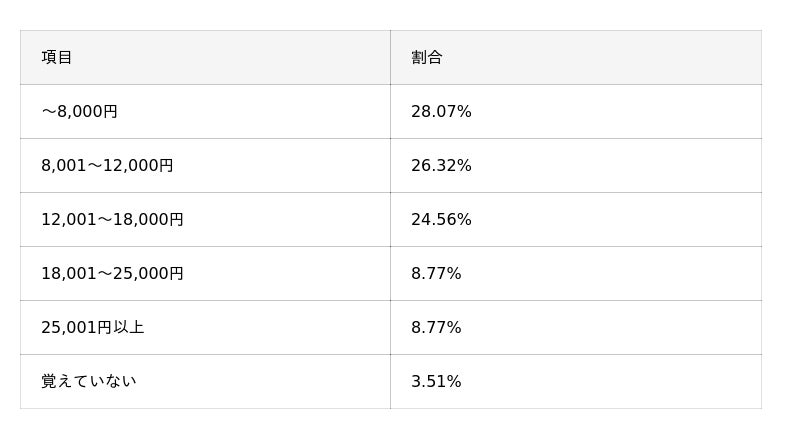This screenshot has width=800, height=439.
Task: Click 8.77% in the 25,001円以上 row
Action: tap(436, 328)
